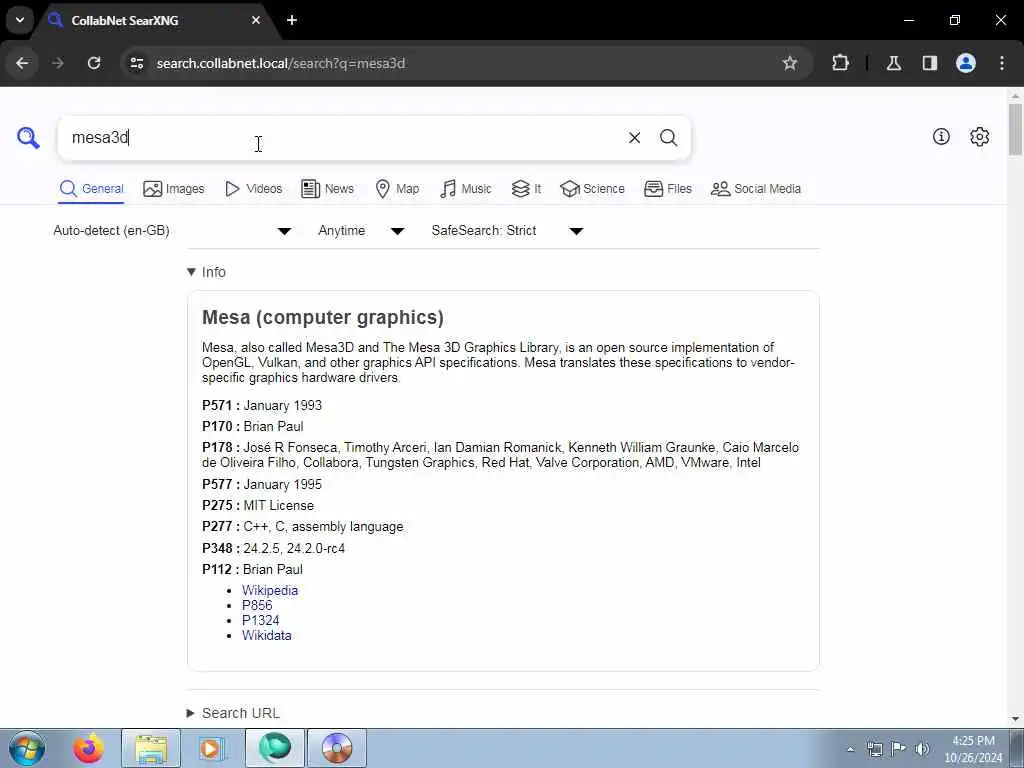1024x768 pixels.
Task: Click the SearXNG magnifier logo
Action: tap(28, 138)
